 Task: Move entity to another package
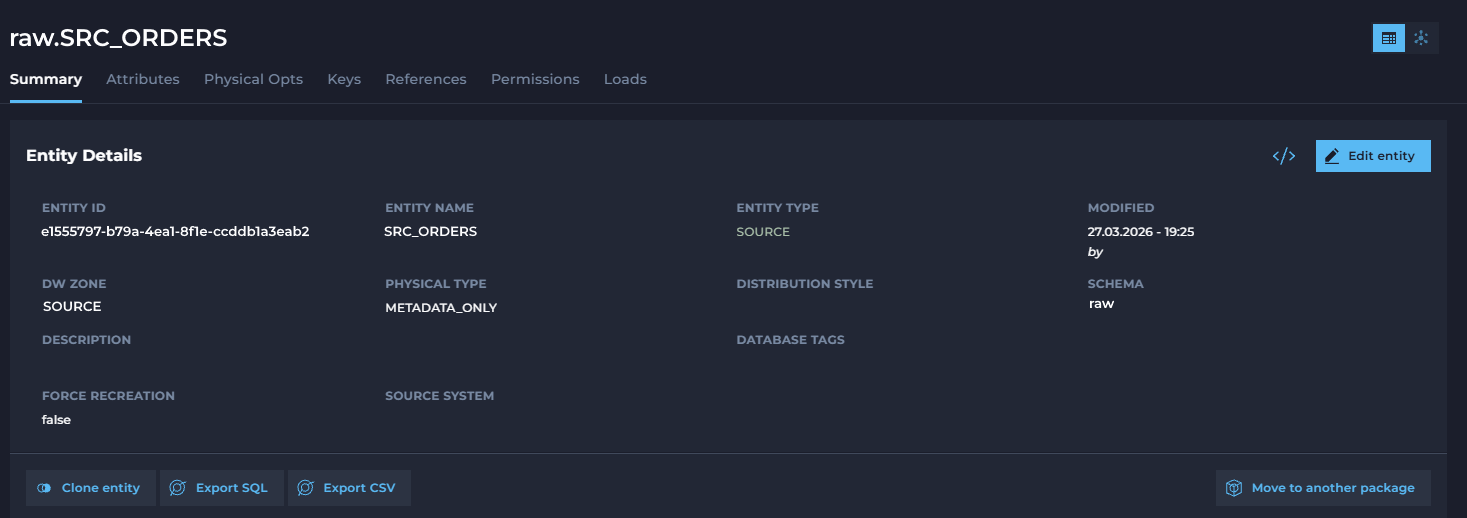pyautogui.click(x=1323, y=488)
